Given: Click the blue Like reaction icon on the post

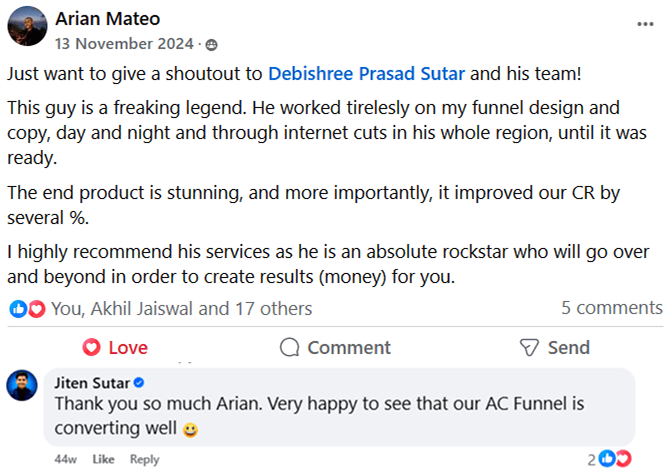Looking at the screenshot, I should click(18, 309).
